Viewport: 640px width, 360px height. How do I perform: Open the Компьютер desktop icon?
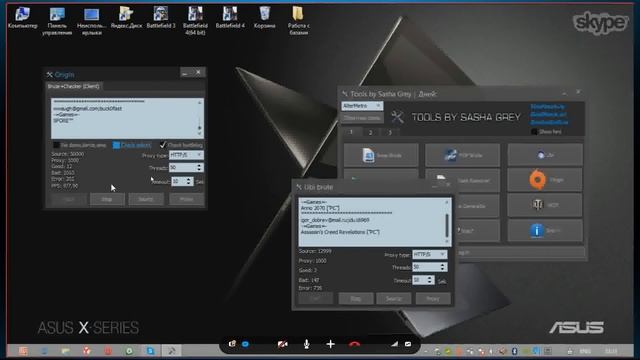[22, 18]
